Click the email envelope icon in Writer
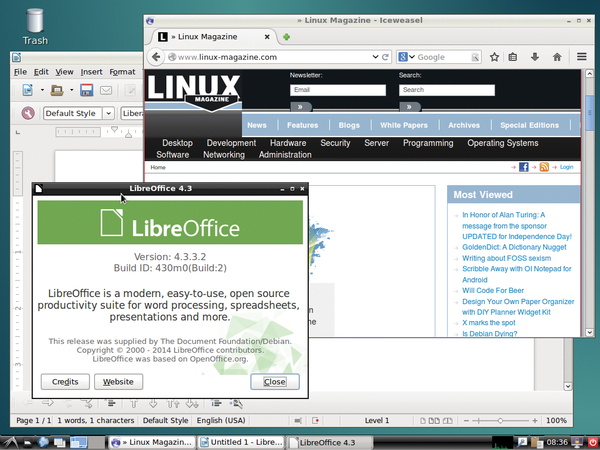 (x=106, y=90)
